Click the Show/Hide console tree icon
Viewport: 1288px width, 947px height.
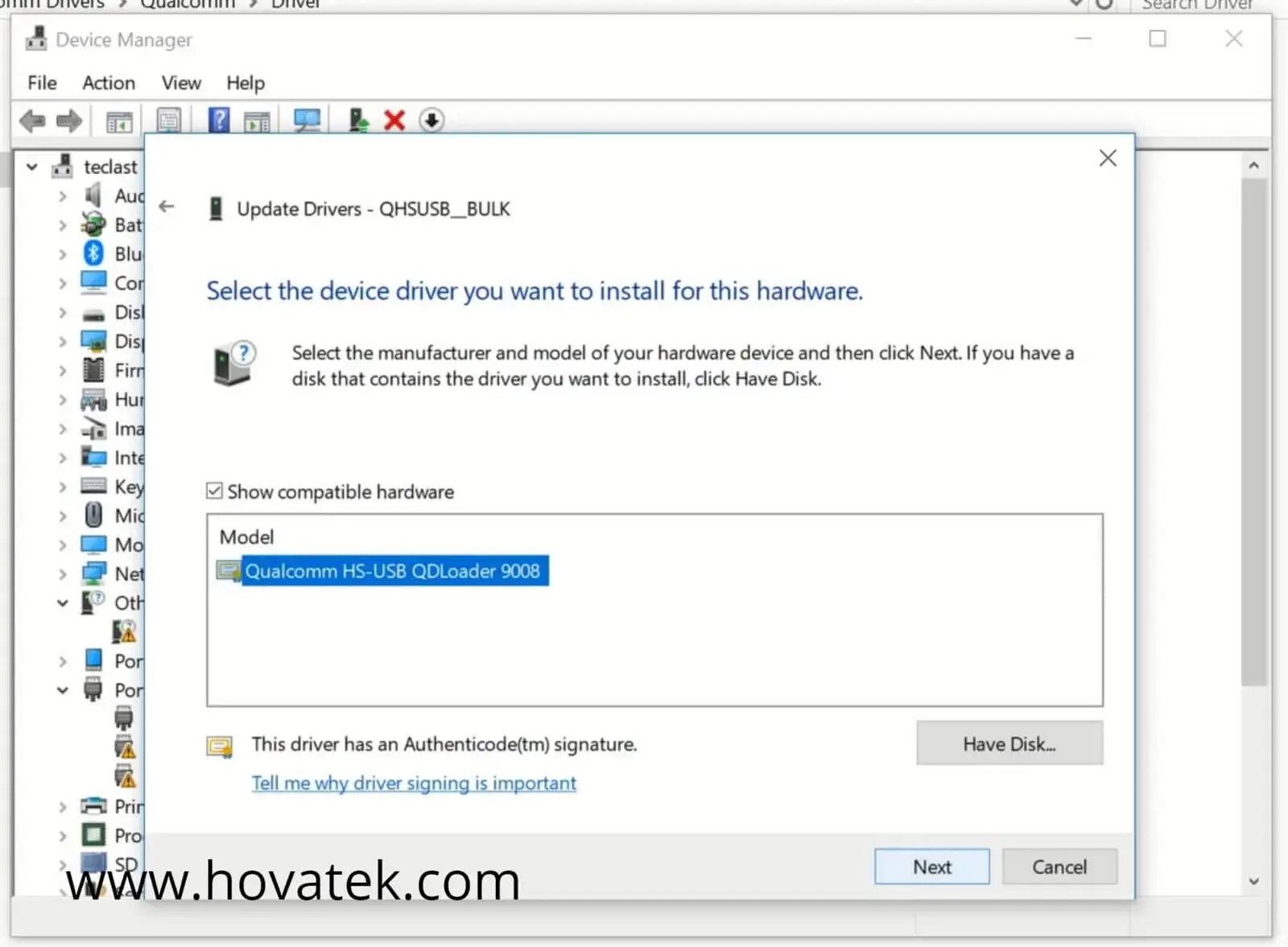pos(118,120)
